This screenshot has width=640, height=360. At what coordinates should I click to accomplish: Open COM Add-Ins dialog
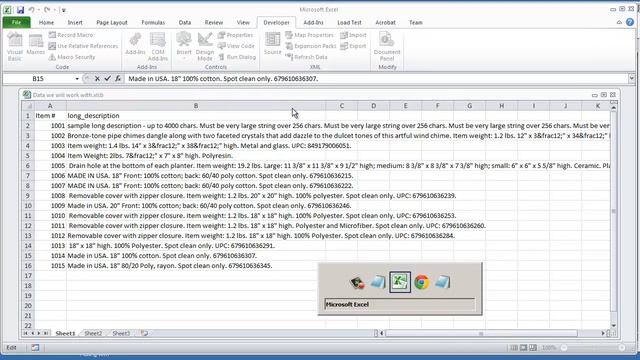tap(158, 47)
